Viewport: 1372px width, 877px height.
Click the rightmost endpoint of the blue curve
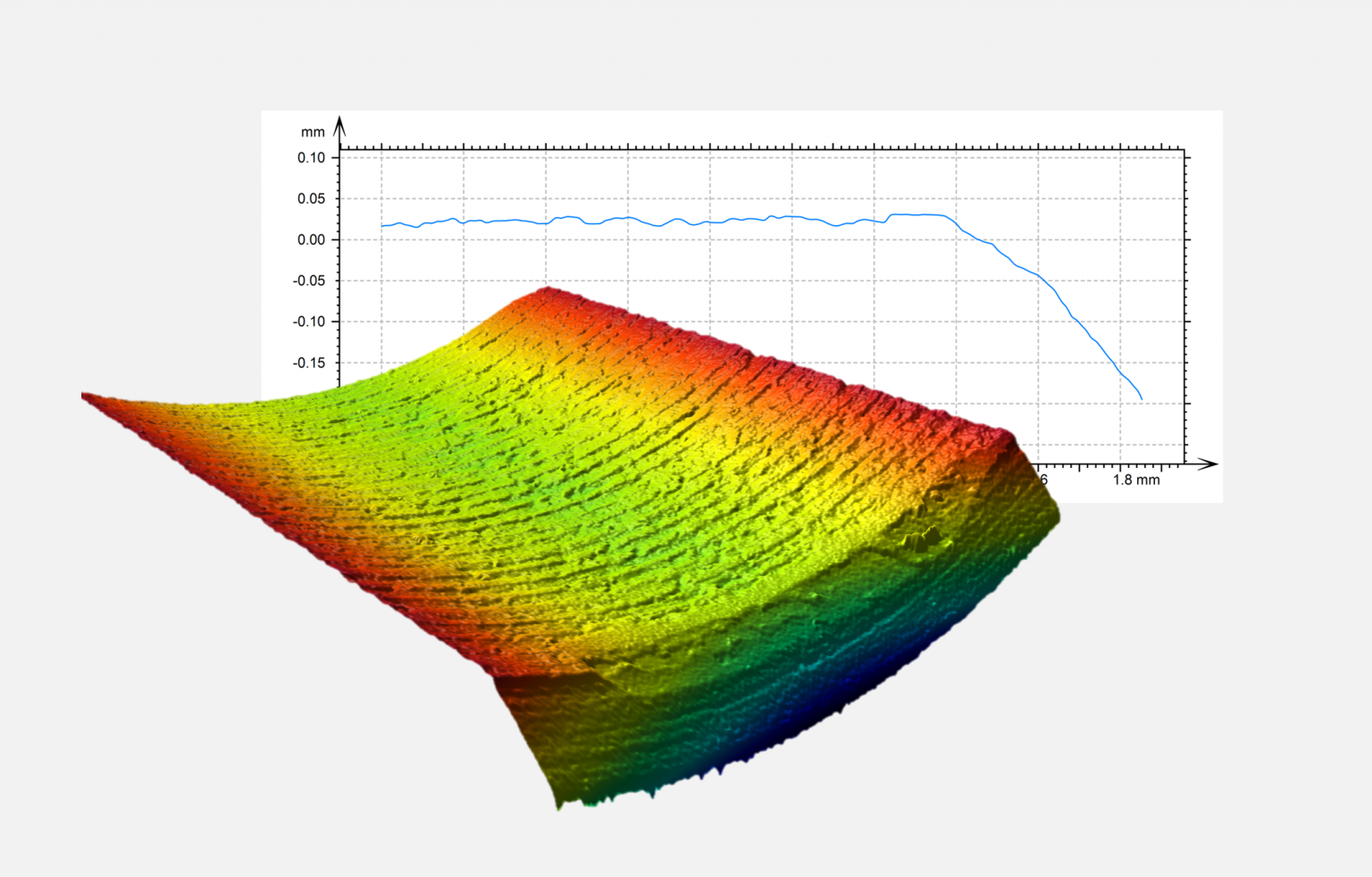(1141, 398)
